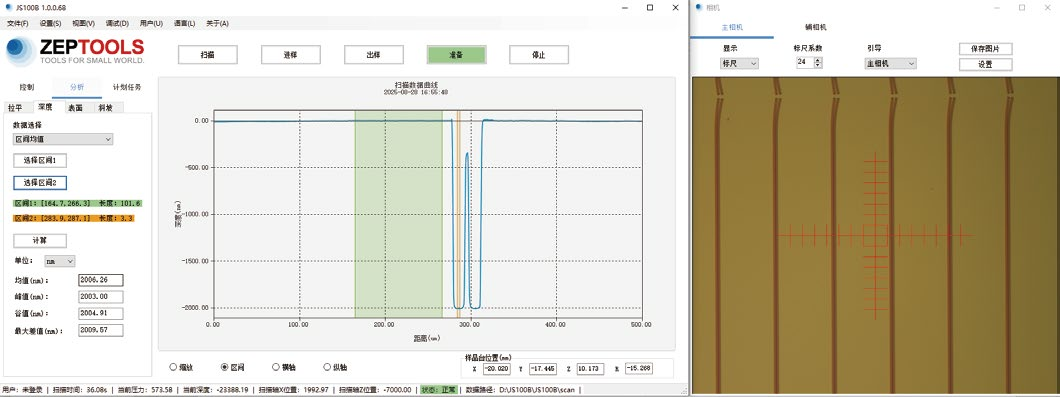Image resolution: width=1060 pixels, height=397 pixels.
Task: Click the stage R position field -15.268
Action: tap(639, 369)
